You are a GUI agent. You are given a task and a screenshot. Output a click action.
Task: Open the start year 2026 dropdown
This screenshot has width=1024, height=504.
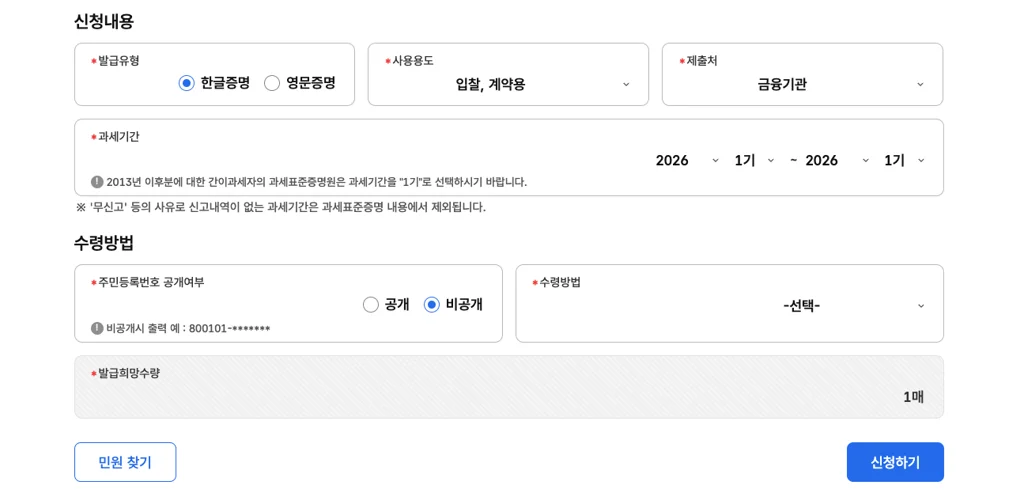686,160
